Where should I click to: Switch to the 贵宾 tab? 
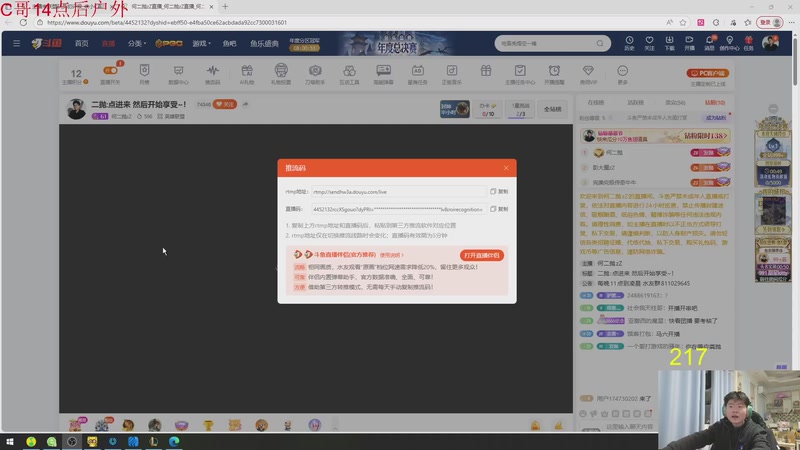tap(675, 103)
